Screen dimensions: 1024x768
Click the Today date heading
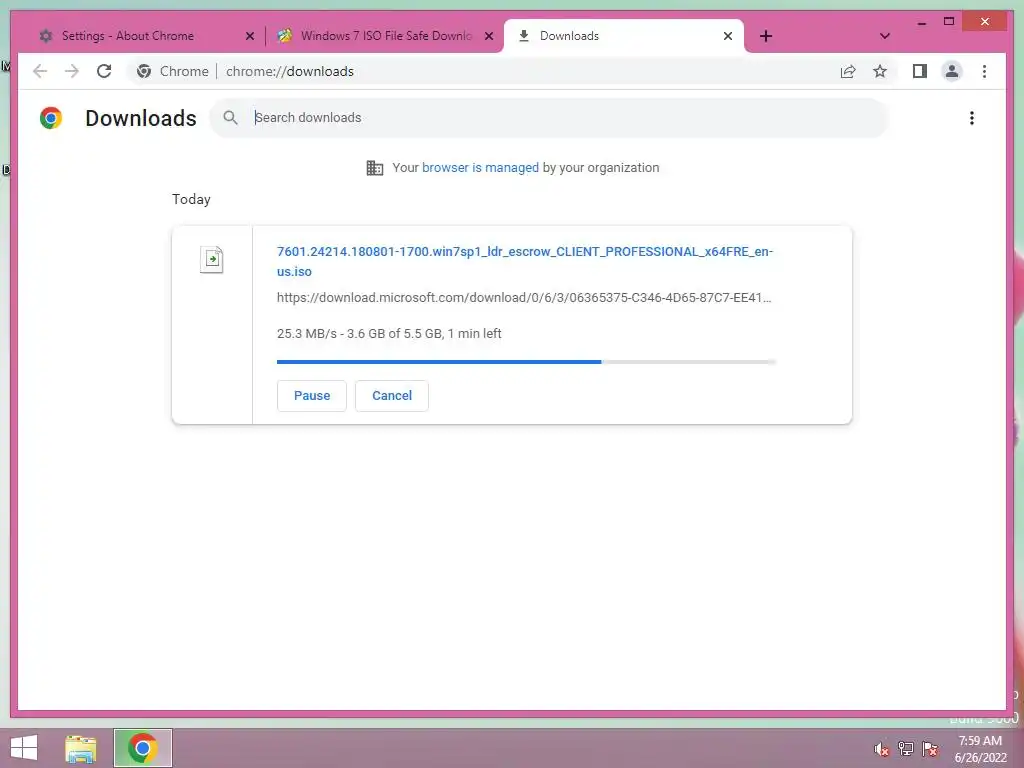point(191,199)
